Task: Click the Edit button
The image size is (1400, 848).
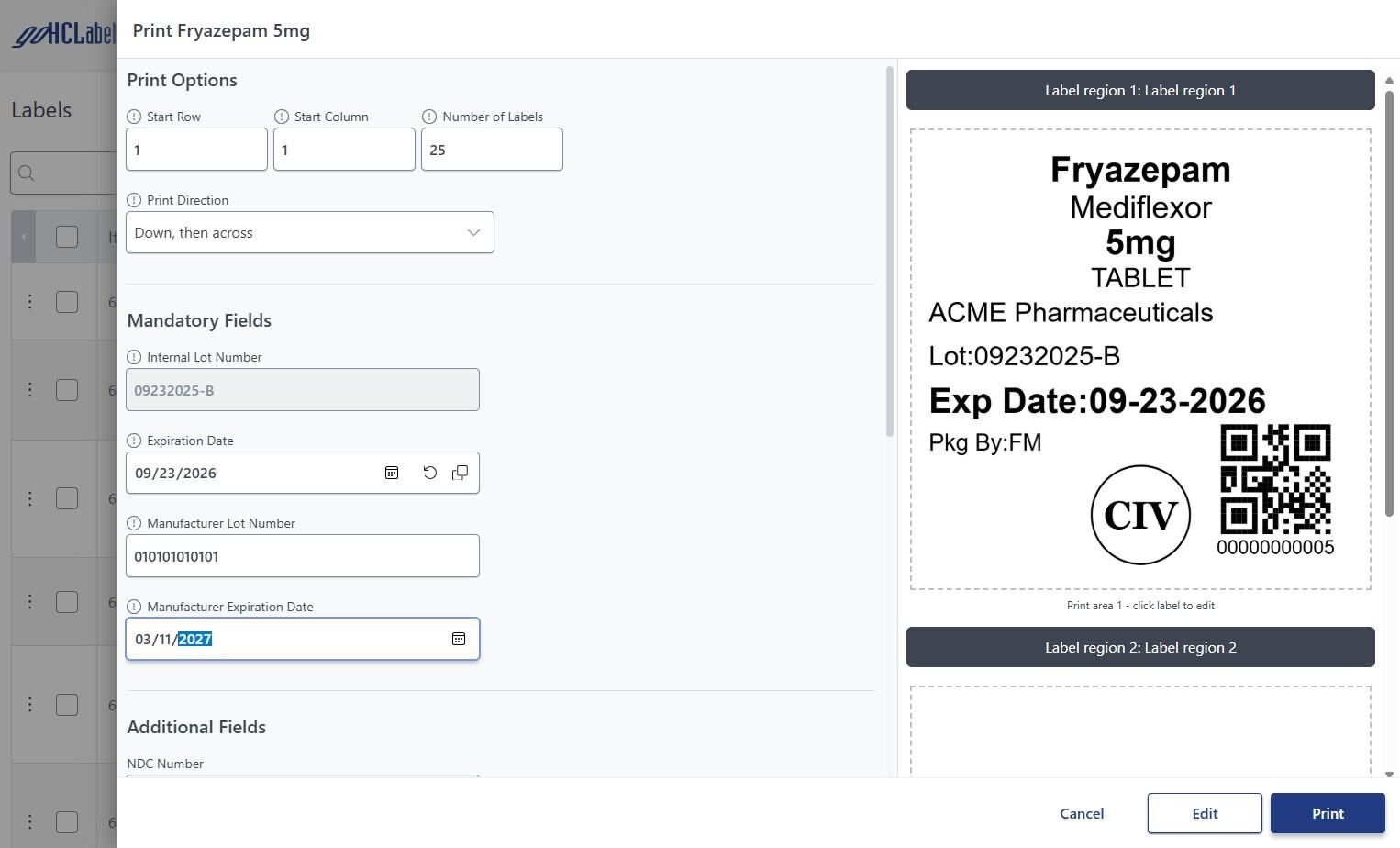Action: coord(1204,813)
